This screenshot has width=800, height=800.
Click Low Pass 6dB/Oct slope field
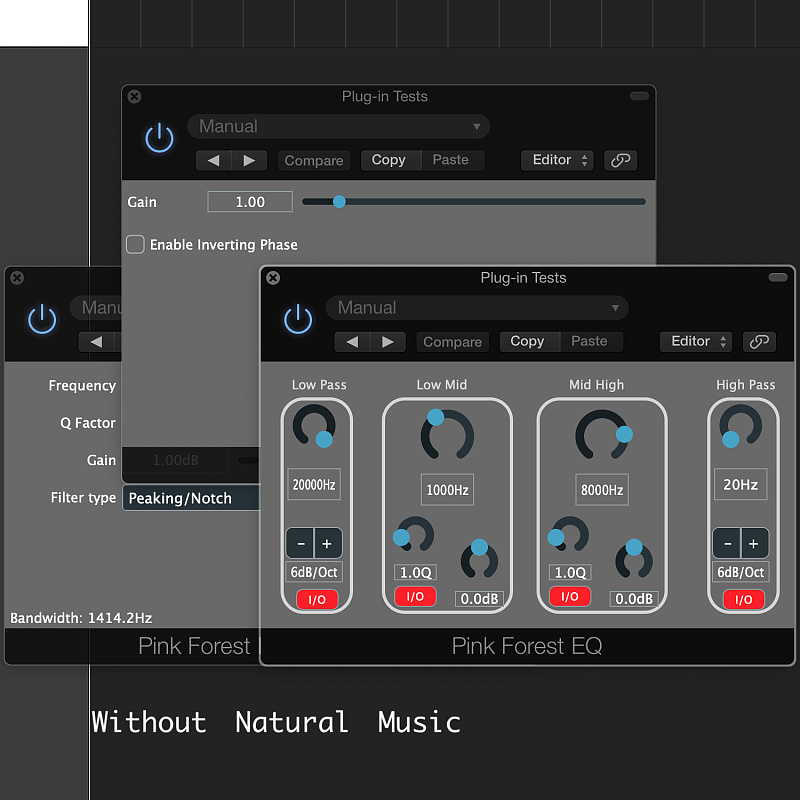click(314, 572)
